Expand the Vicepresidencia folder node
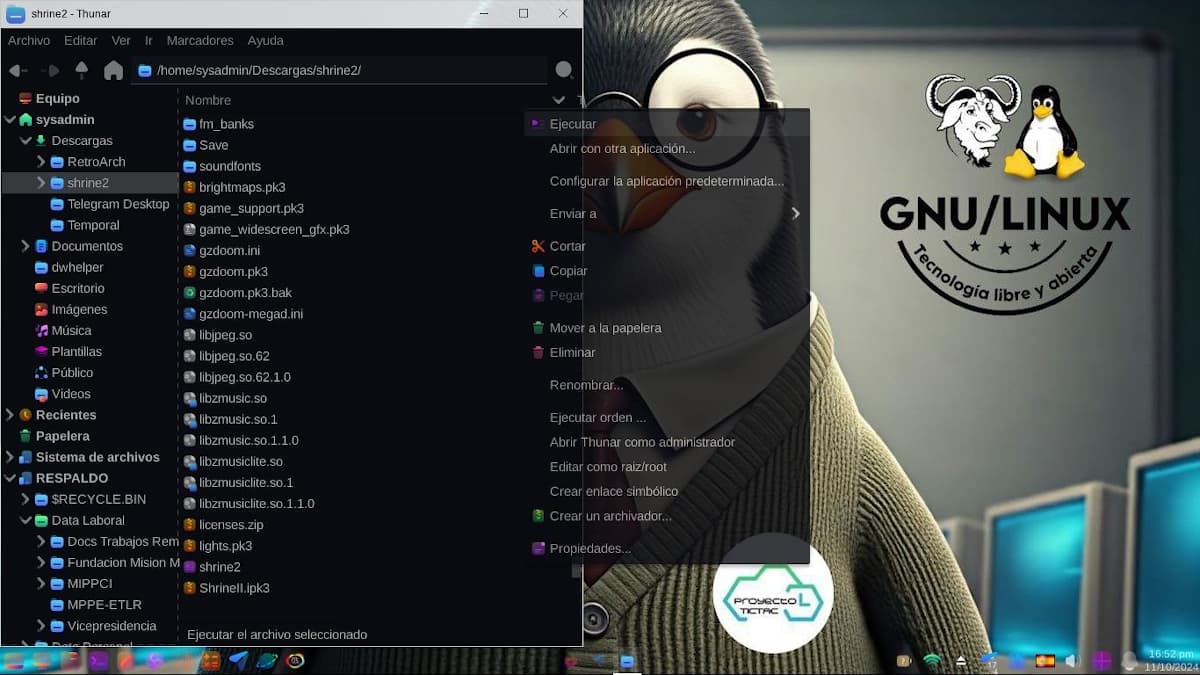Image resolution: width=1200 pixels, height=675 pixels. [x=41, y=626]
